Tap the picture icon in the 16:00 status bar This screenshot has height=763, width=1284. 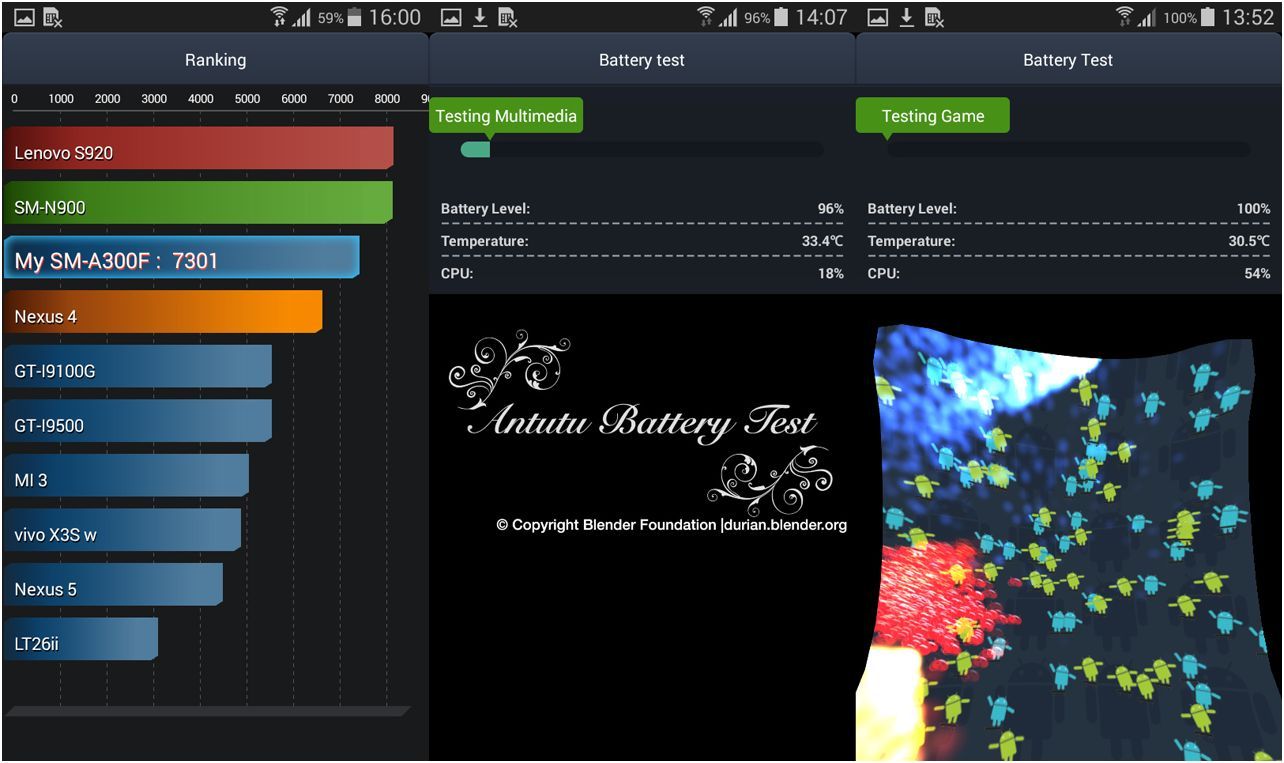24,18
